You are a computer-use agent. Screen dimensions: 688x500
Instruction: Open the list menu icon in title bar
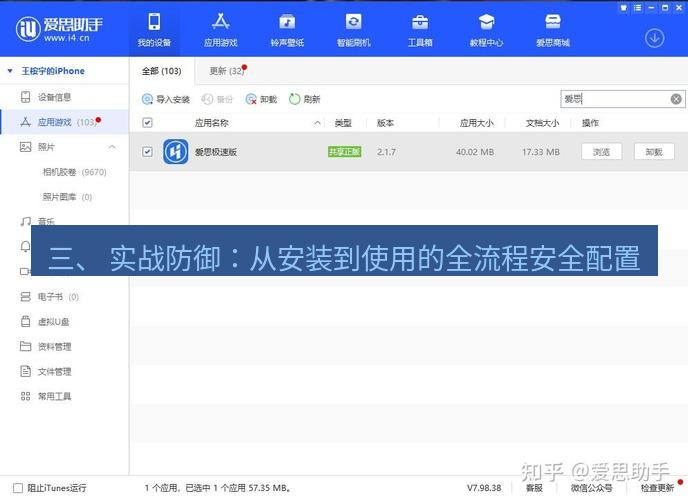(x=638, y=7)
